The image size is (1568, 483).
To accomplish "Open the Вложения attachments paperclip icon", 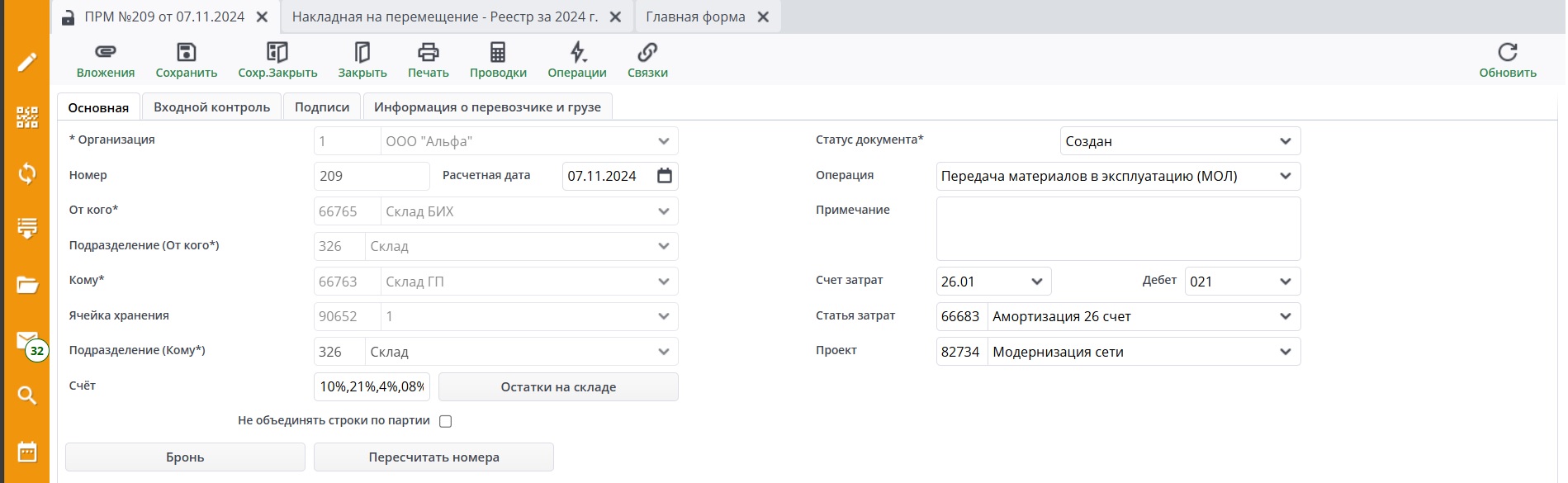I will coord(105,52).
